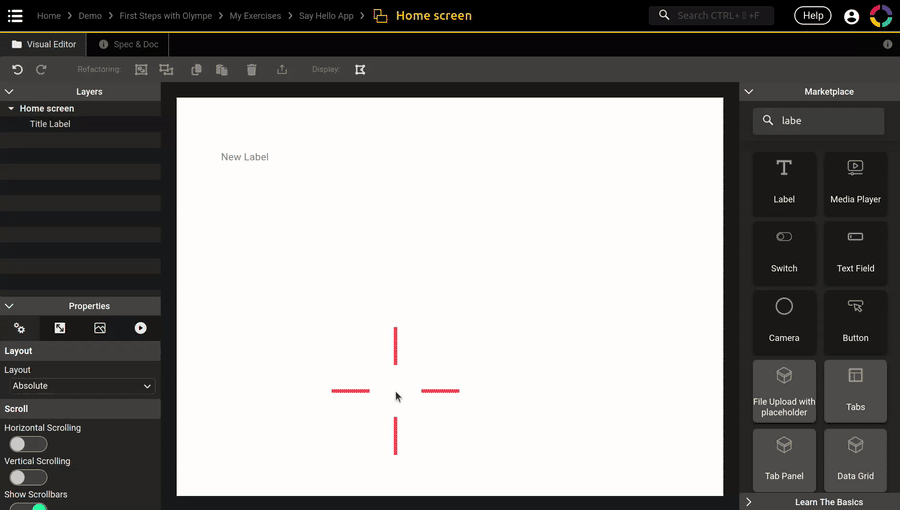Click the Display mode icon

pos(360,70)
